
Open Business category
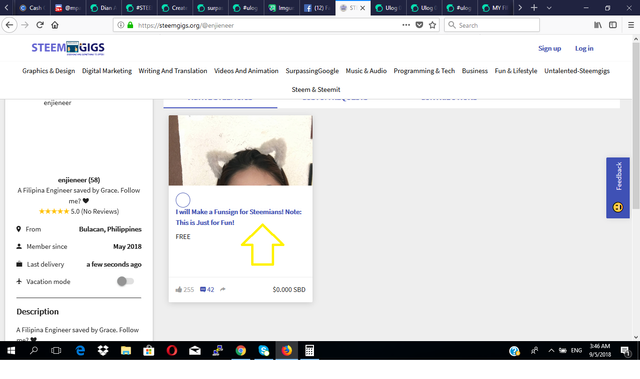(x=475, y=71)
